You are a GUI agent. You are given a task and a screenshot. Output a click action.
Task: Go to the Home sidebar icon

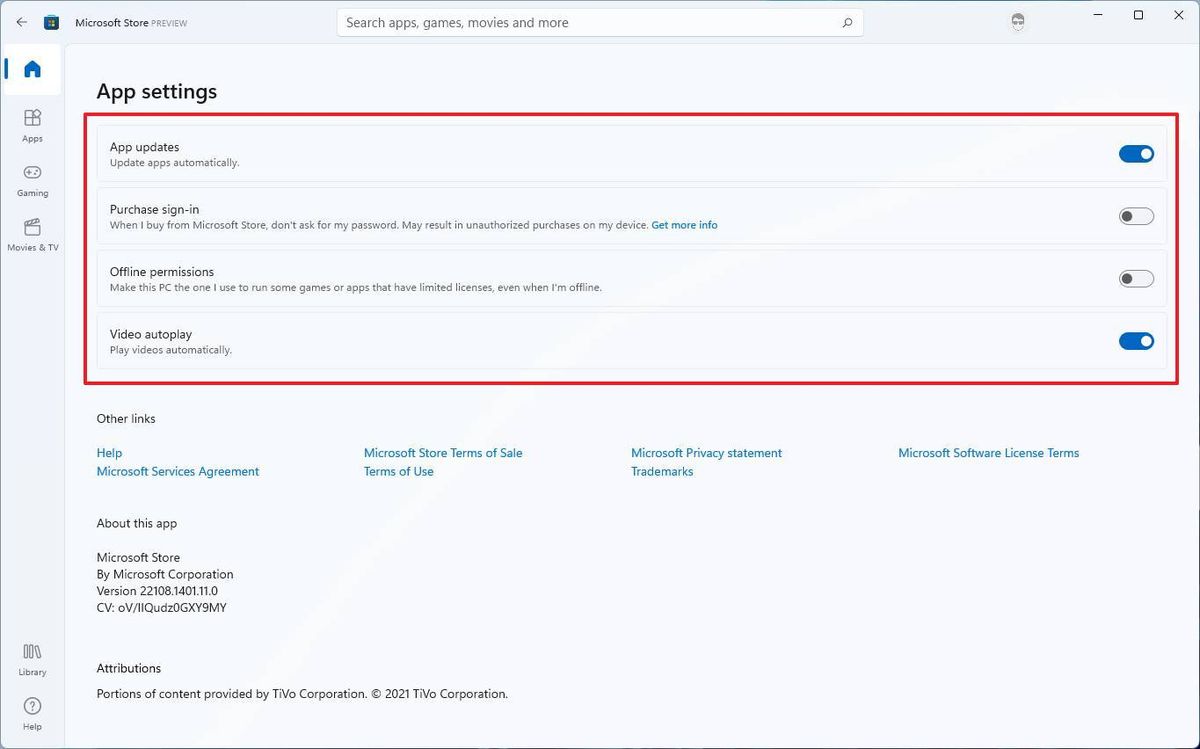pos(32,69)
